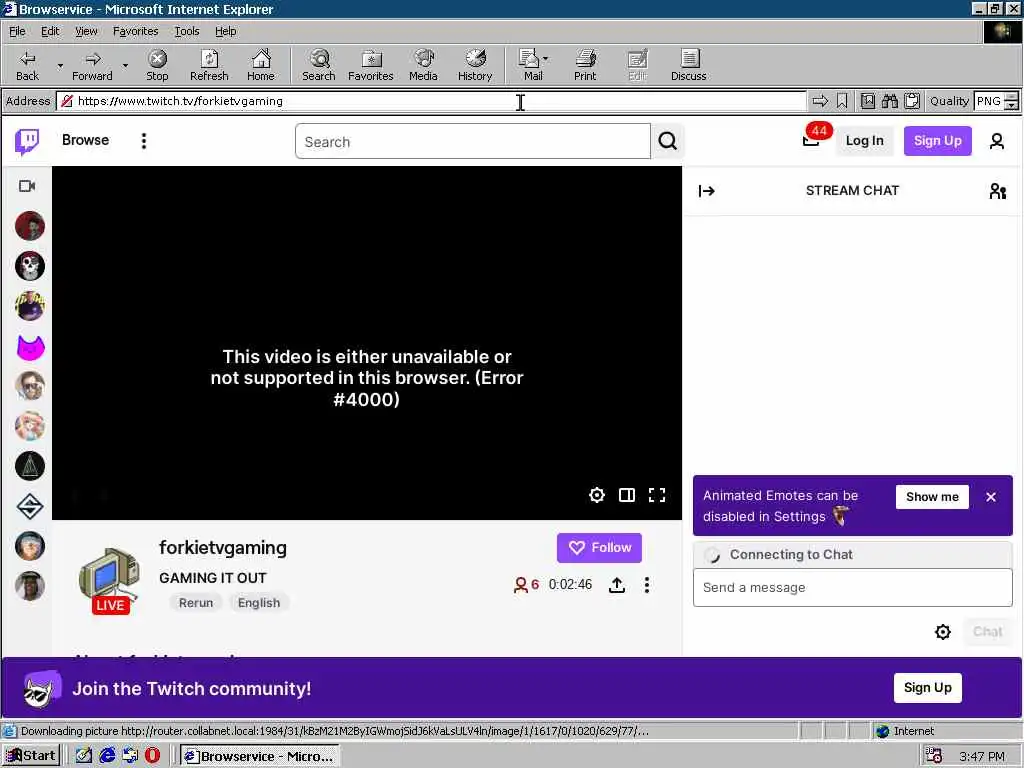
Task: Open the Favorites toolbar pane
Action: [x=371, y=65]
